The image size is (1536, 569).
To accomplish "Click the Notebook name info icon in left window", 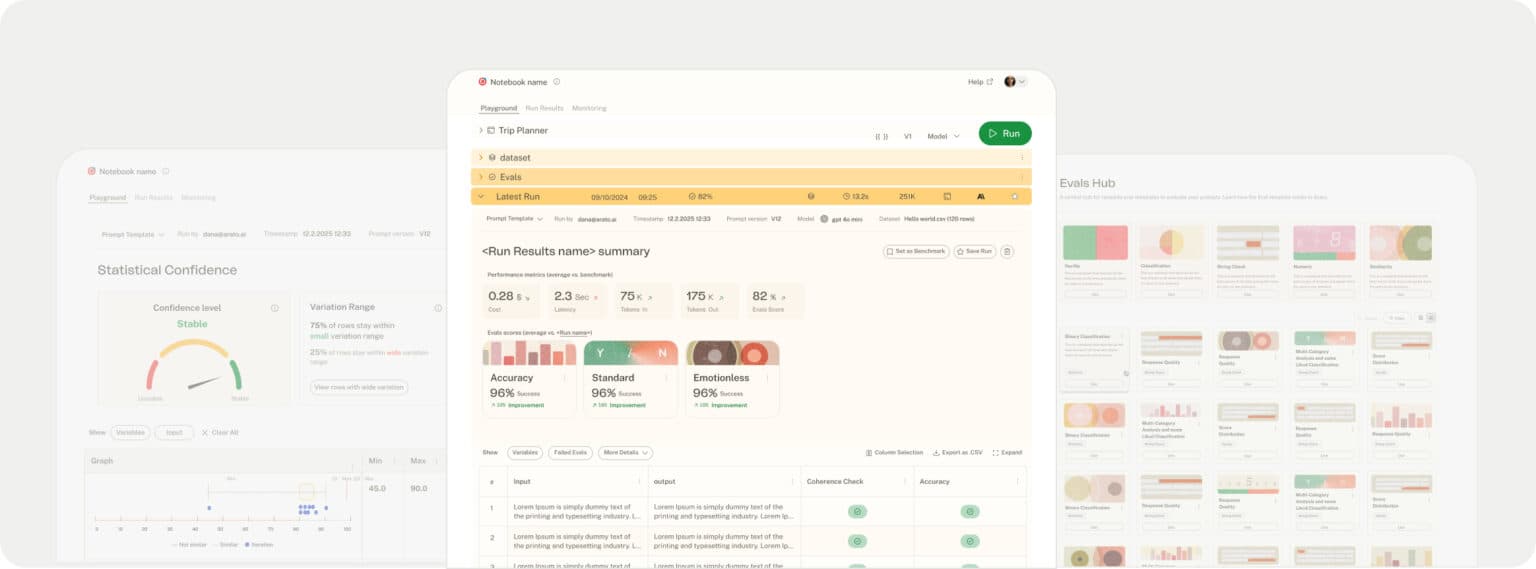I will (166, 171).
